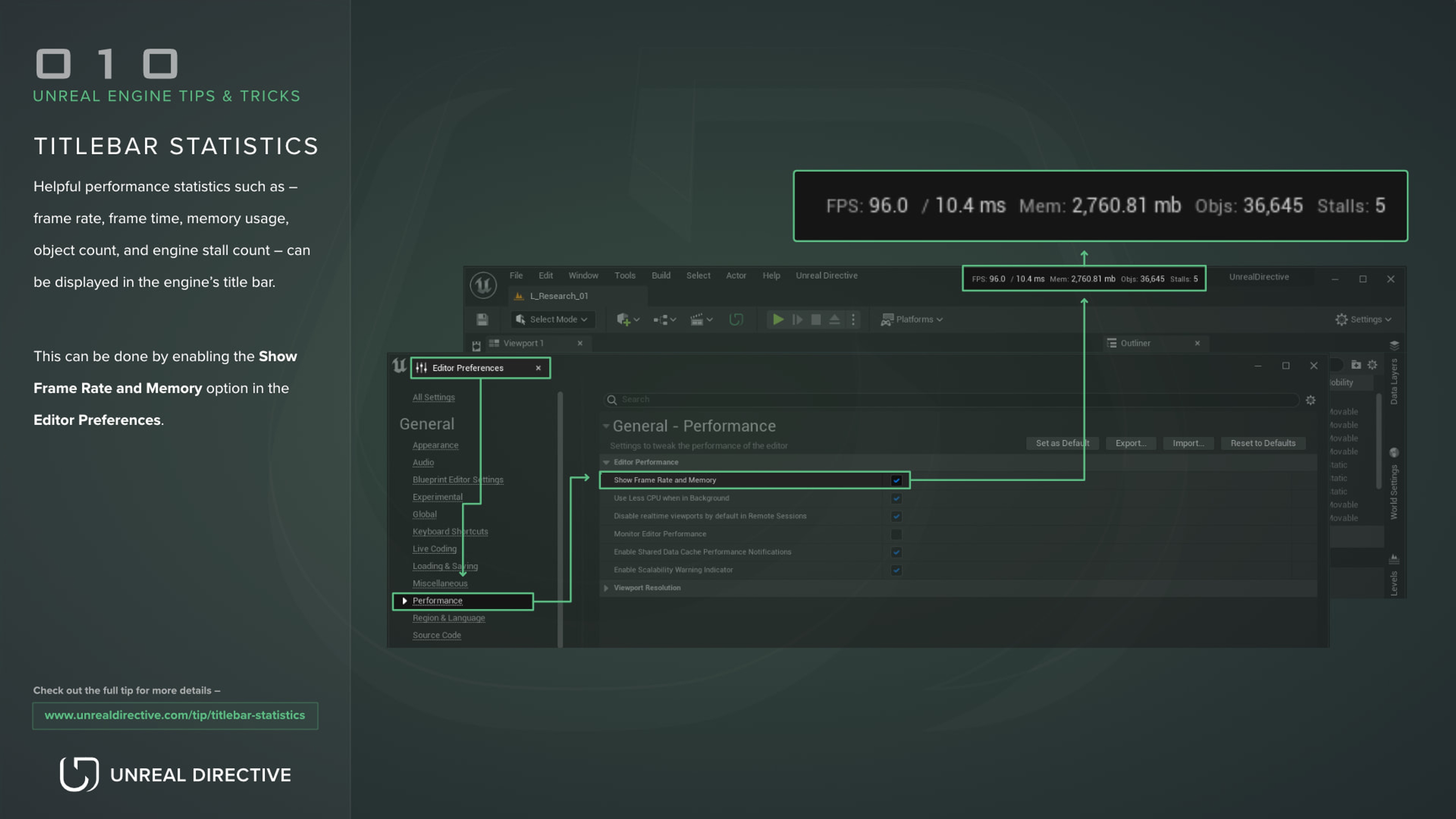Switch to the Viewport 1 tab
The width and height of the screenshot is (1456, 819).
click(522, 343)
